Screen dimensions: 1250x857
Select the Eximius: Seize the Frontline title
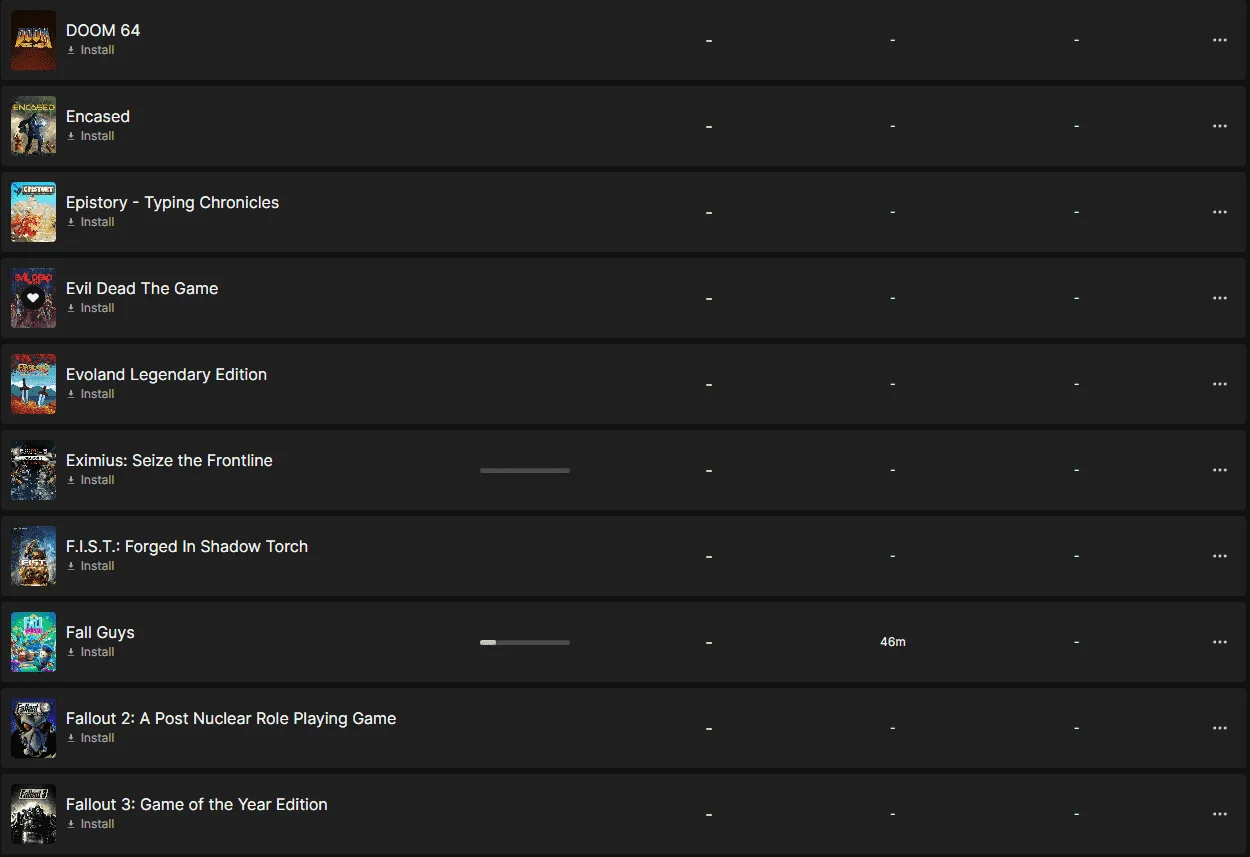pos(169,460)
